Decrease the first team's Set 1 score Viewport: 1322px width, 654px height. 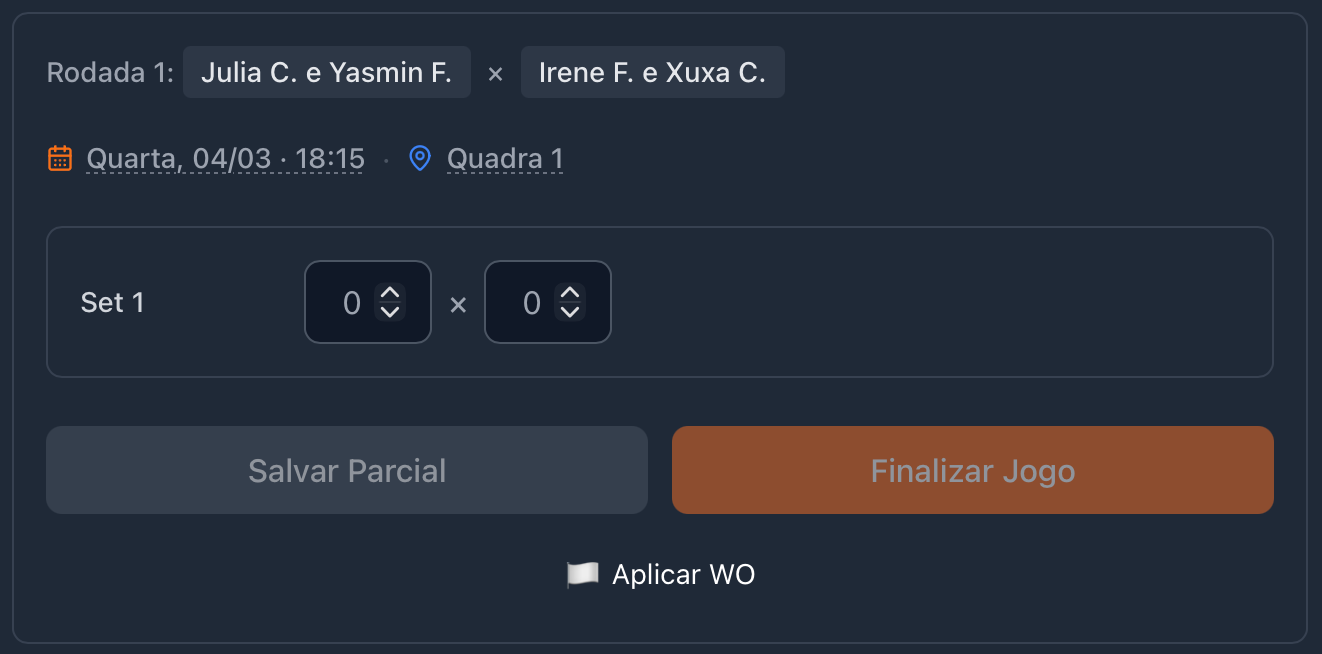pyautogui.click(x=390, y=312)
